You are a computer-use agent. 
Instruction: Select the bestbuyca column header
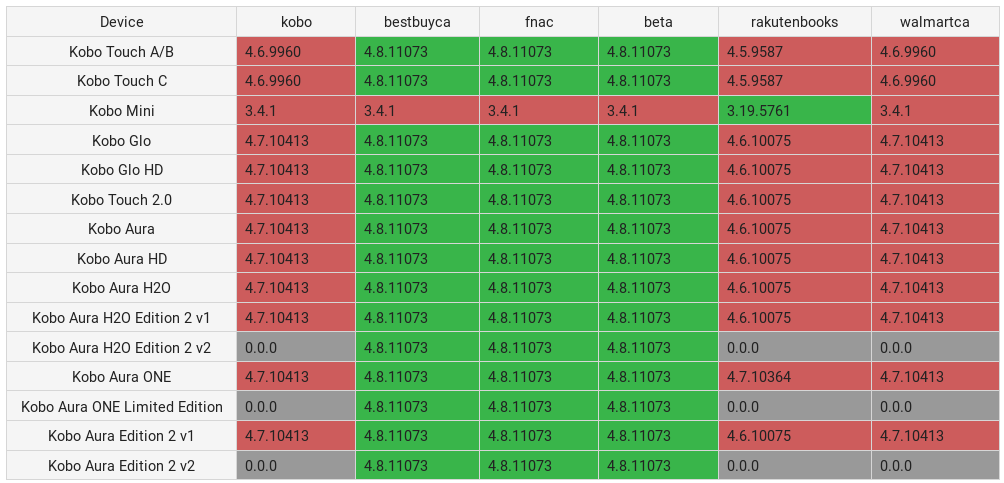(x=417, y=22)
